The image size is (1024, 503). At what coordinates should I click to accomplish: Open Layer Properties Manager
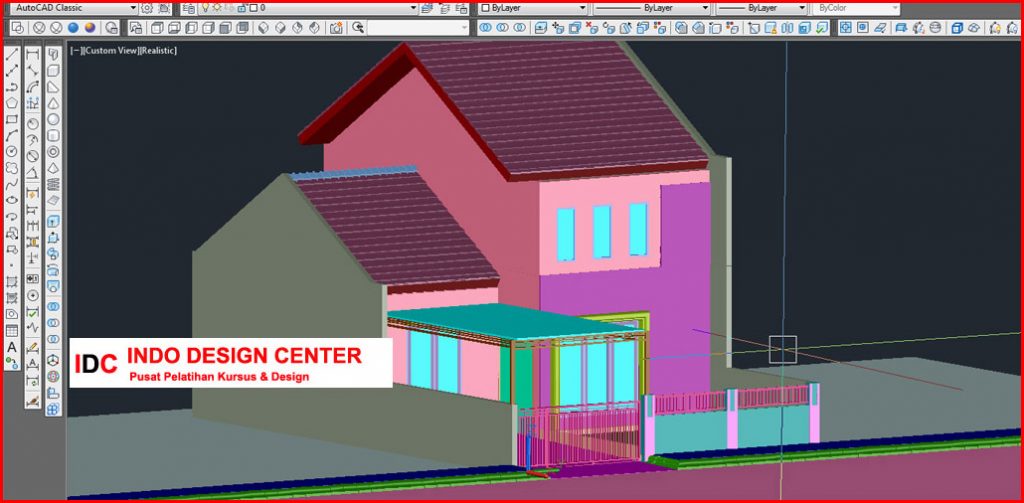[189, 8]
